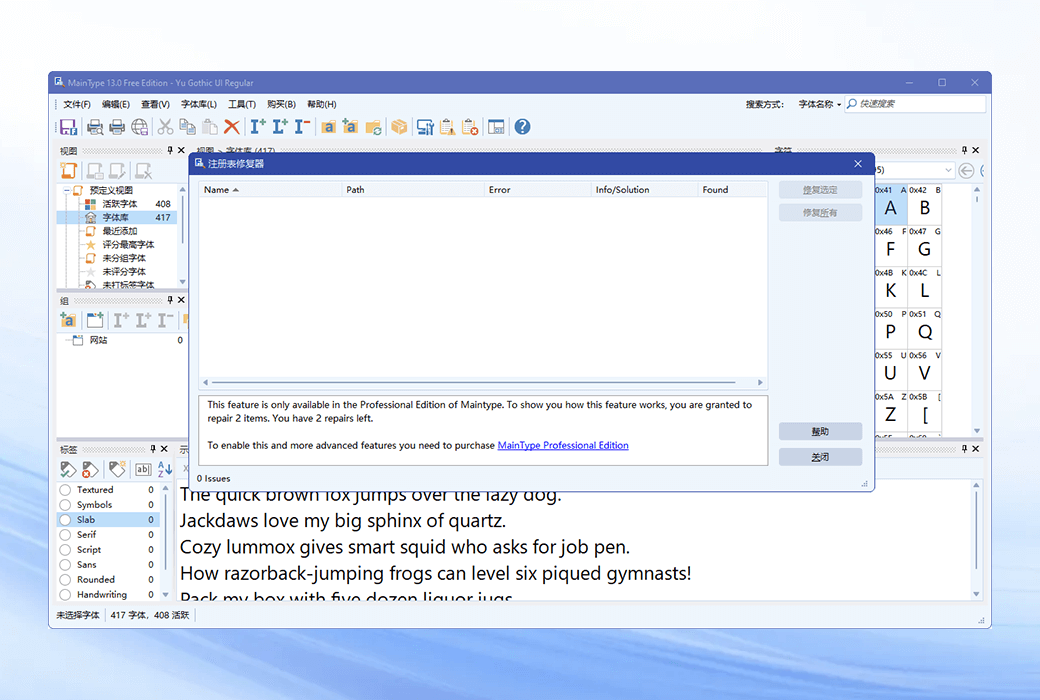Toggle the Rounded tag circle
This screenshot has height=700, width=1040.
coord(65,579)
